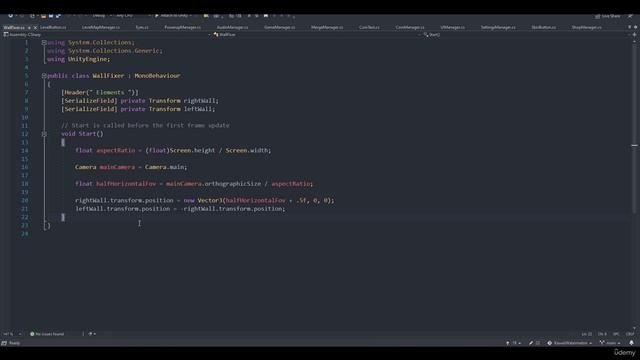
Task: Open the LevelMapManager.cs tab
Action: point(101,27)
